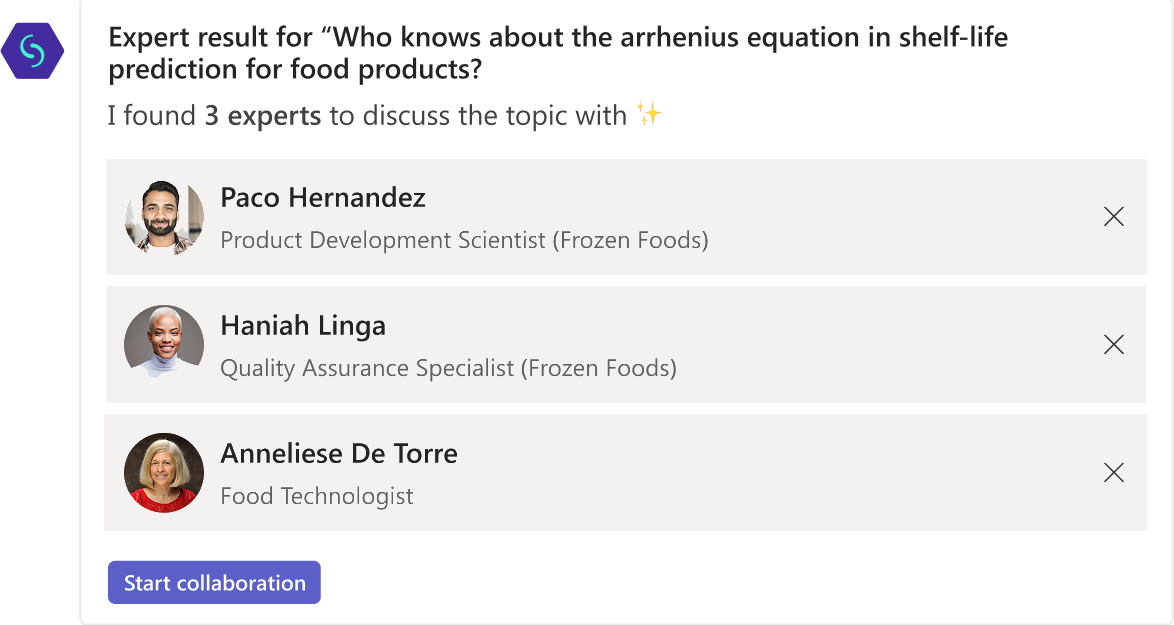Click the sparkles emoji icon
This screenshot has width=1174, height=625.
649,115
